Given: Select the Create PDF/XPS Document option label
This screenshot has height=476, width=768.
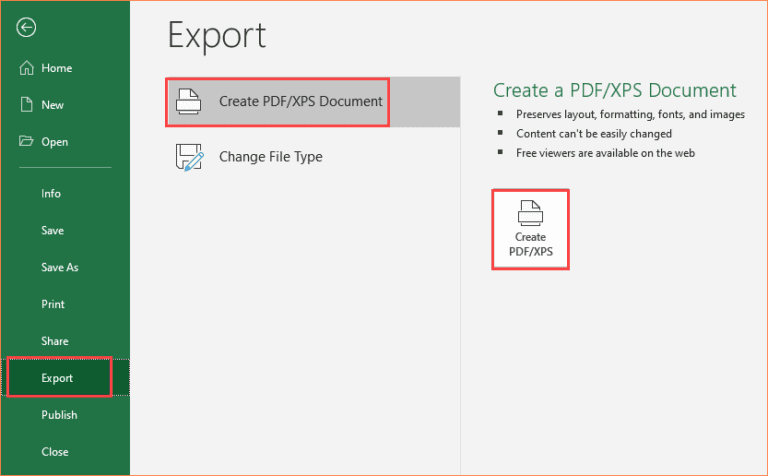Looking at the screenshot, I should 300,102.
